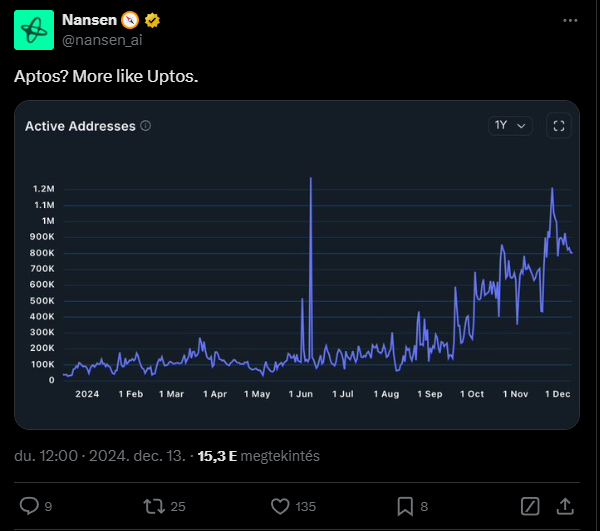
Task: Click the gold verified badge
Action: [153, 20]
